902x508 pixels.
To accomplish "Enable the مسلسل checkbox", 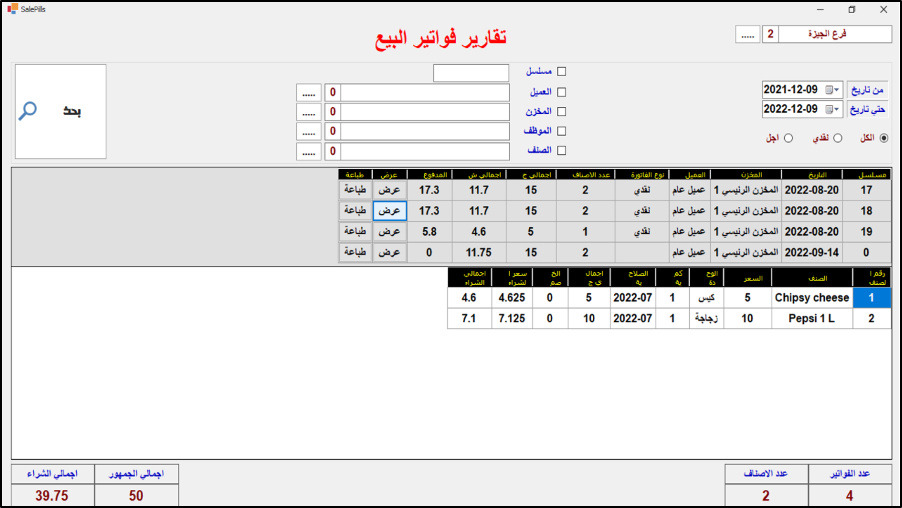I will pos(561,72).
